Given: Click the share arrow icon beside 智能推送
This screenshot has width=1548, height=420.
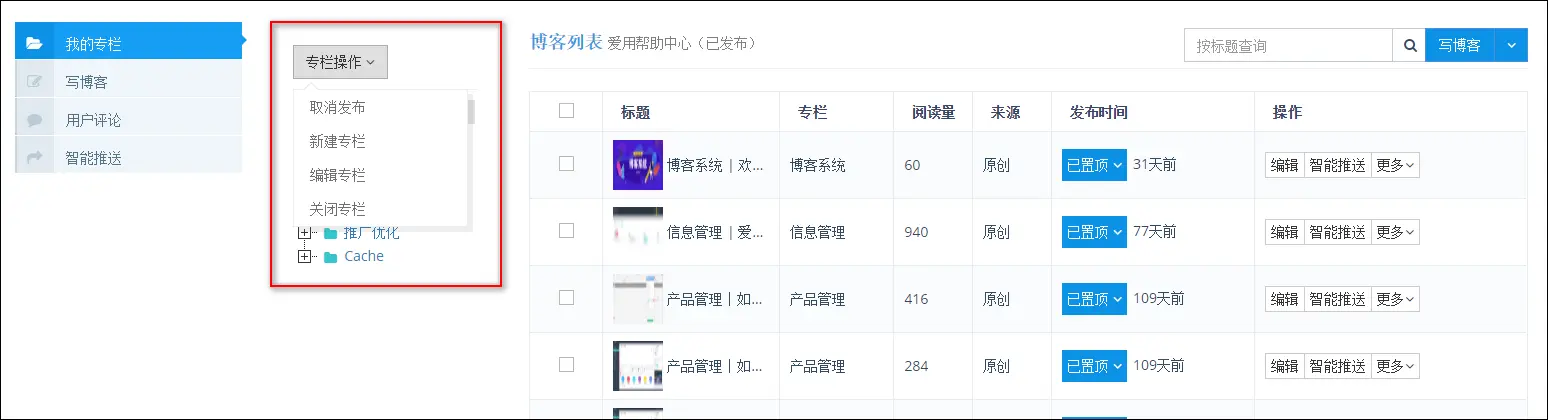Looking at the screenshot, I should coord(34,158).
